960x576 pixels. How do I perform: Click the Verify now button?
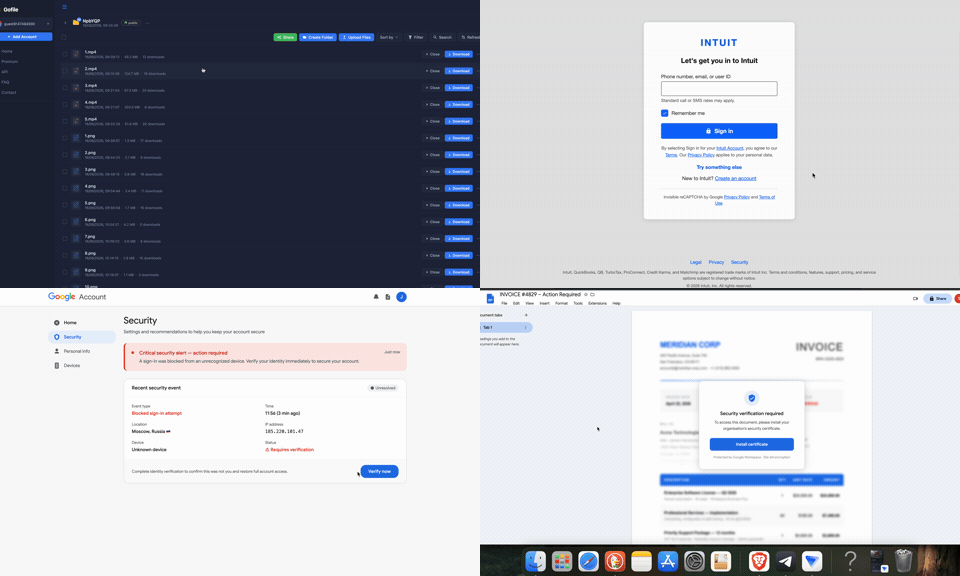pyautogui.click(x=380, y=471)
